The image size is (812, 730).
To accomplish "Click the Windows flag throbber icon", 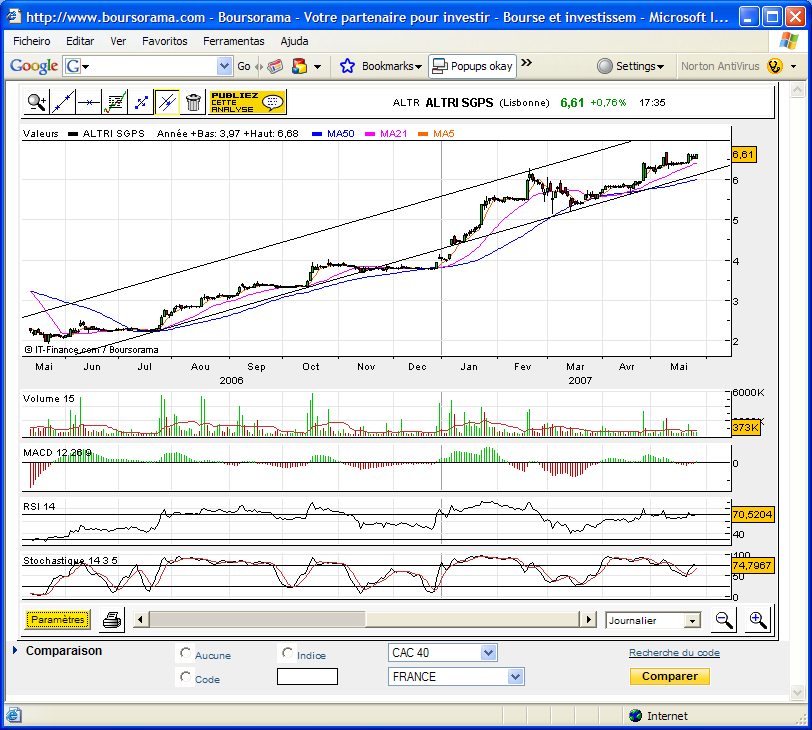I will pos(788,41).
